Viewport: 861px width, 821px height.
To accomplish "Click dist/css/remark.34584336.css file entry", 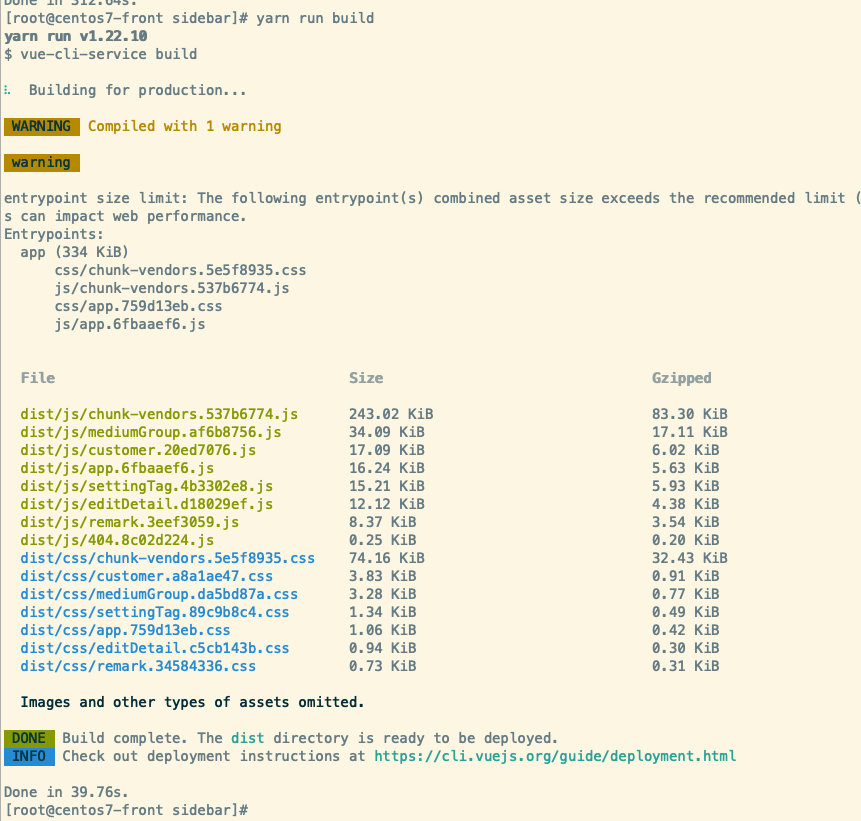I will click(138, 666).
